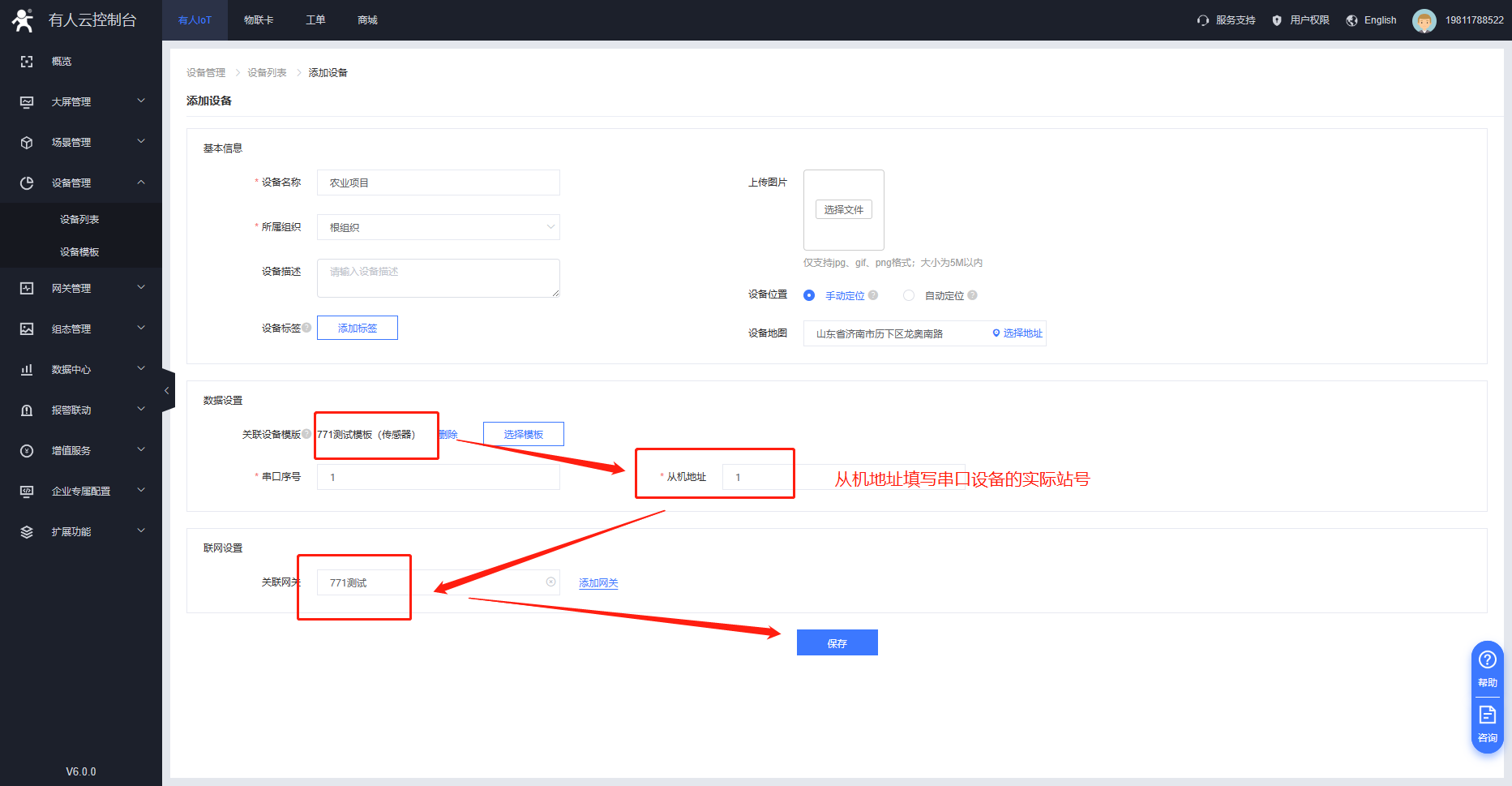The height and width of the screenshot is (786, 1512).
Task: Open the 咨询 consultation document icon
Action: [1487, 715]
